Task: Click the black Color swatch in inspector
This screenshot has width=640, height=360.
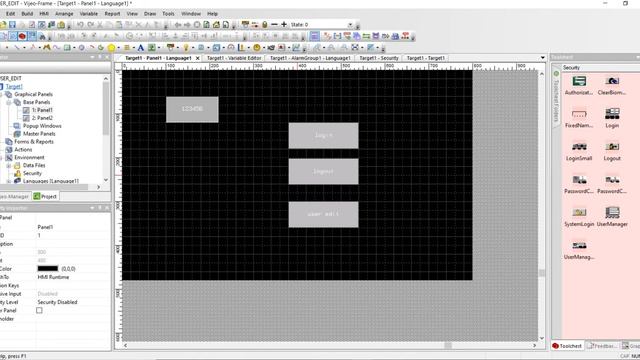Action: [48, 269]
